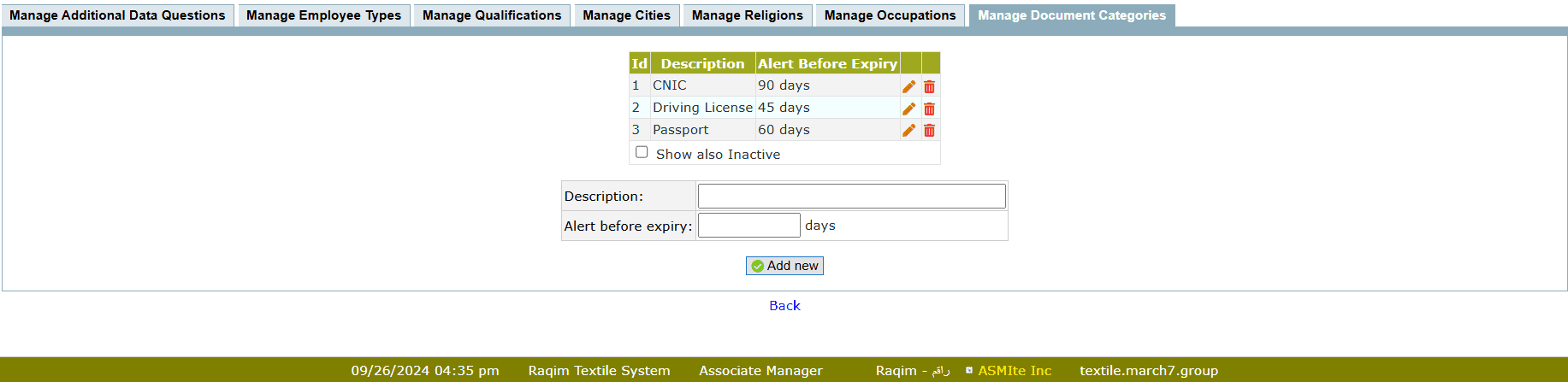
Task: Edit the CNIC document category
Action: (x=908, y=86)
